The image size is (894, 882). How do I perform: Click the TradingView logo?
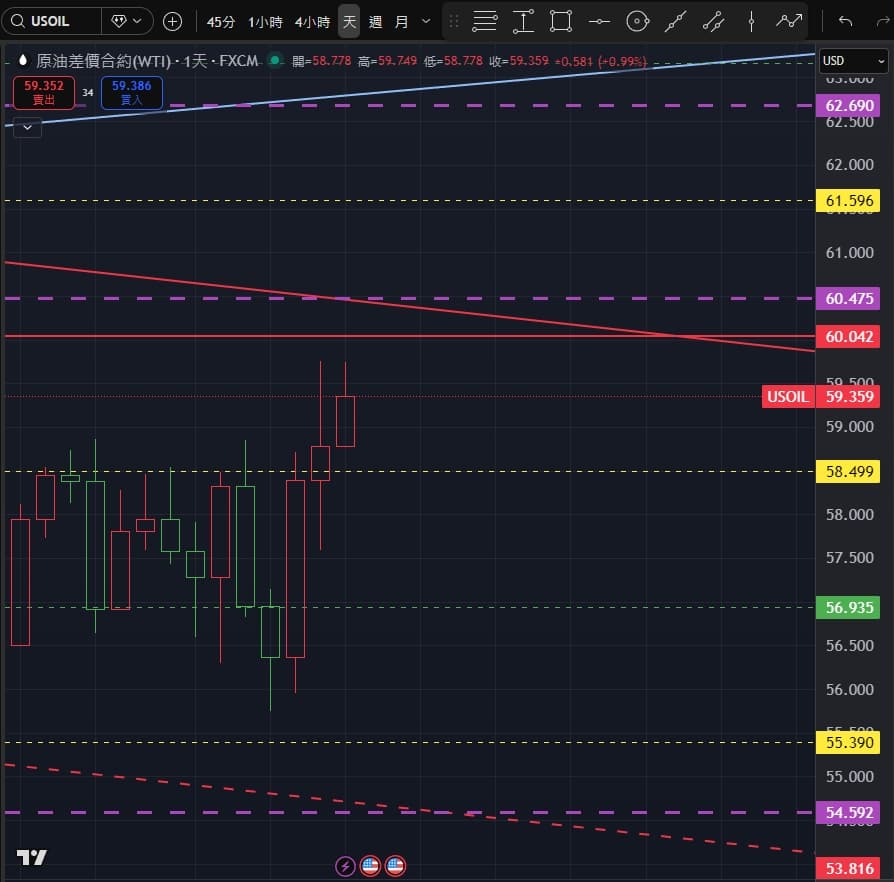click(x=32, y=857)
